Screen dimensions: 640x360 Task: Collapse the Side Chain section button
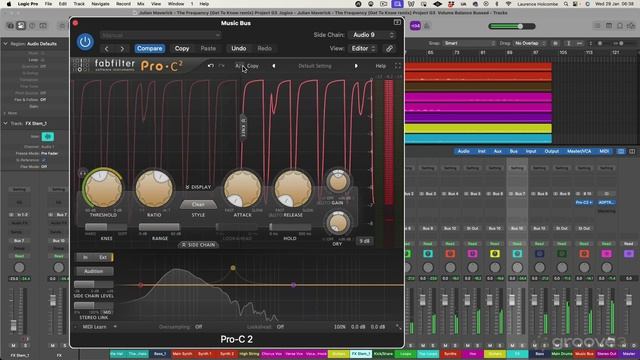coord(198,244)
